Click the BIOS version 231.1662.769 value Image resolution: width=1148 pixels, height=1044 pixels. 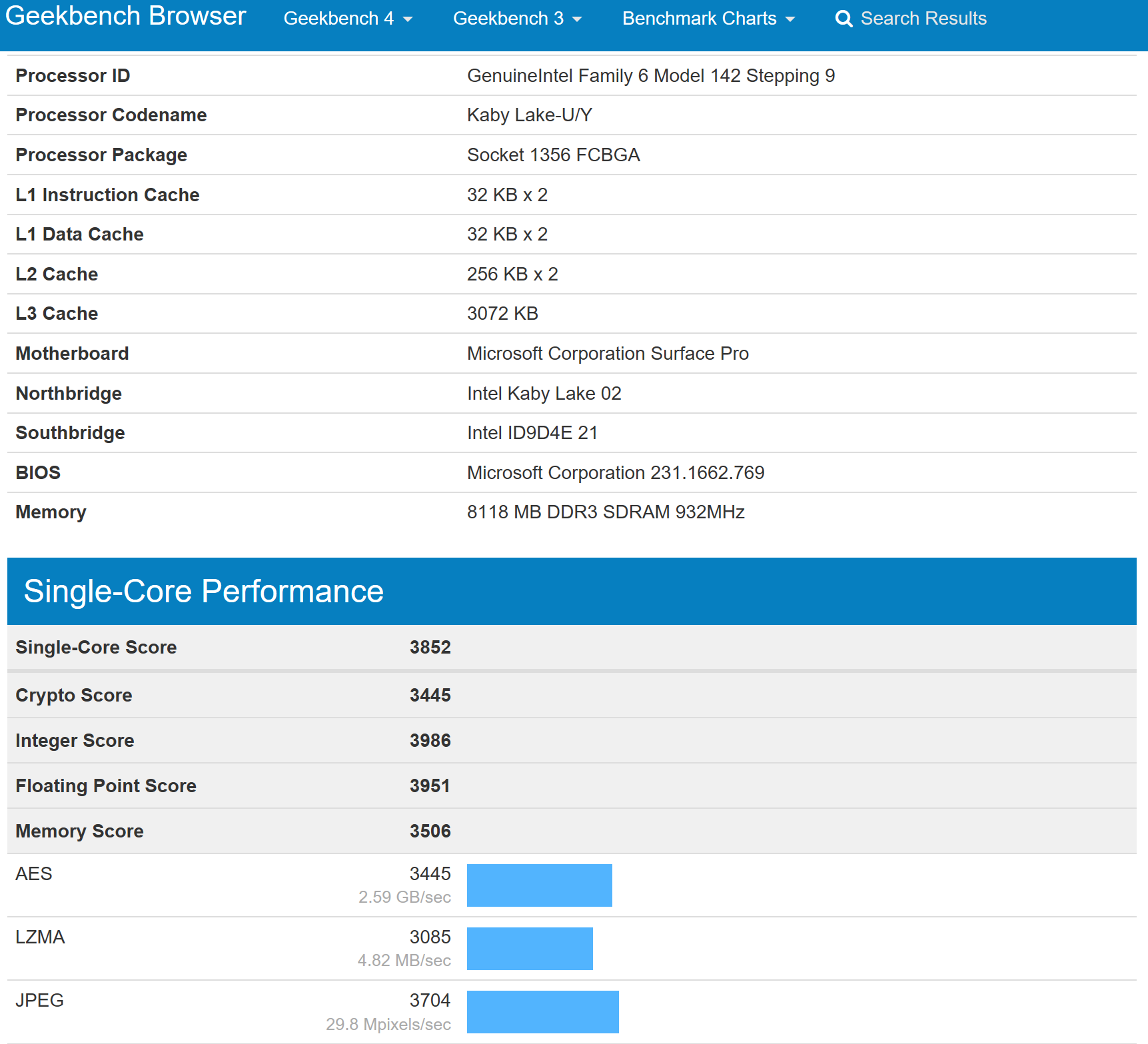616,473
